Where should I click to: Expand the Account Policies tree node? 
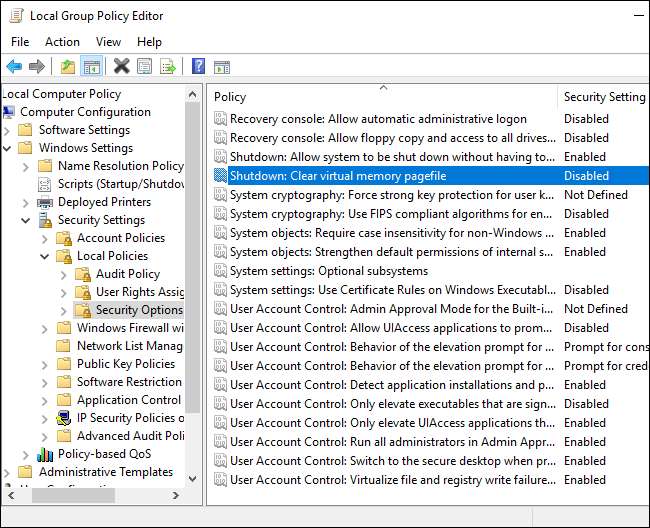45,238
